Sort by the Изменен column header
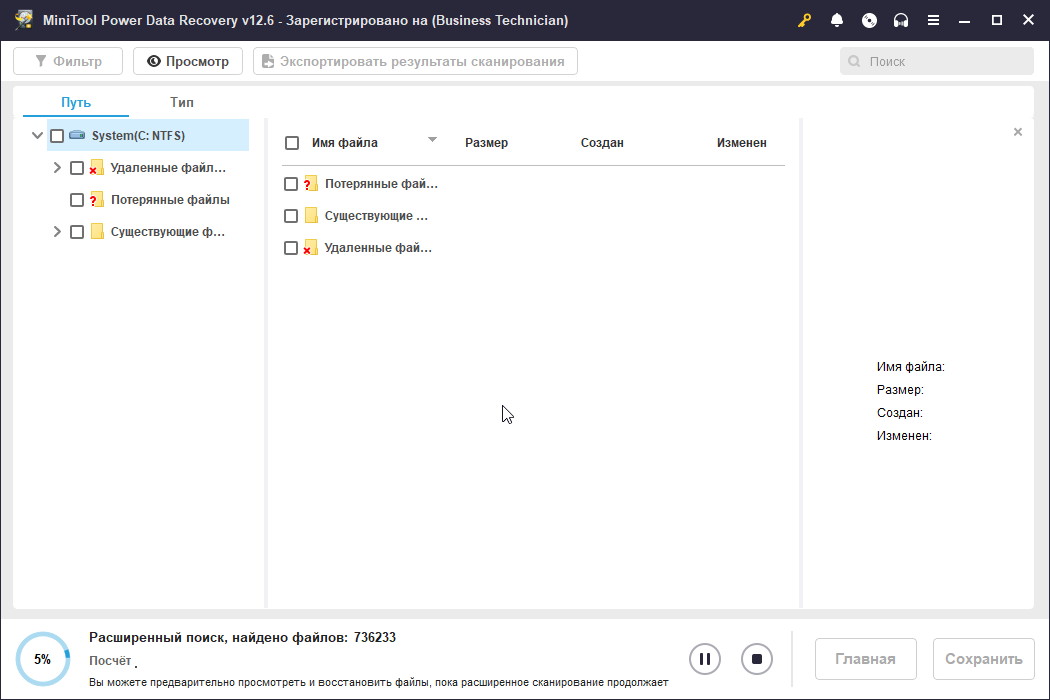The width and height of the screenshot is (1050, 700). (x=741, y=143)
